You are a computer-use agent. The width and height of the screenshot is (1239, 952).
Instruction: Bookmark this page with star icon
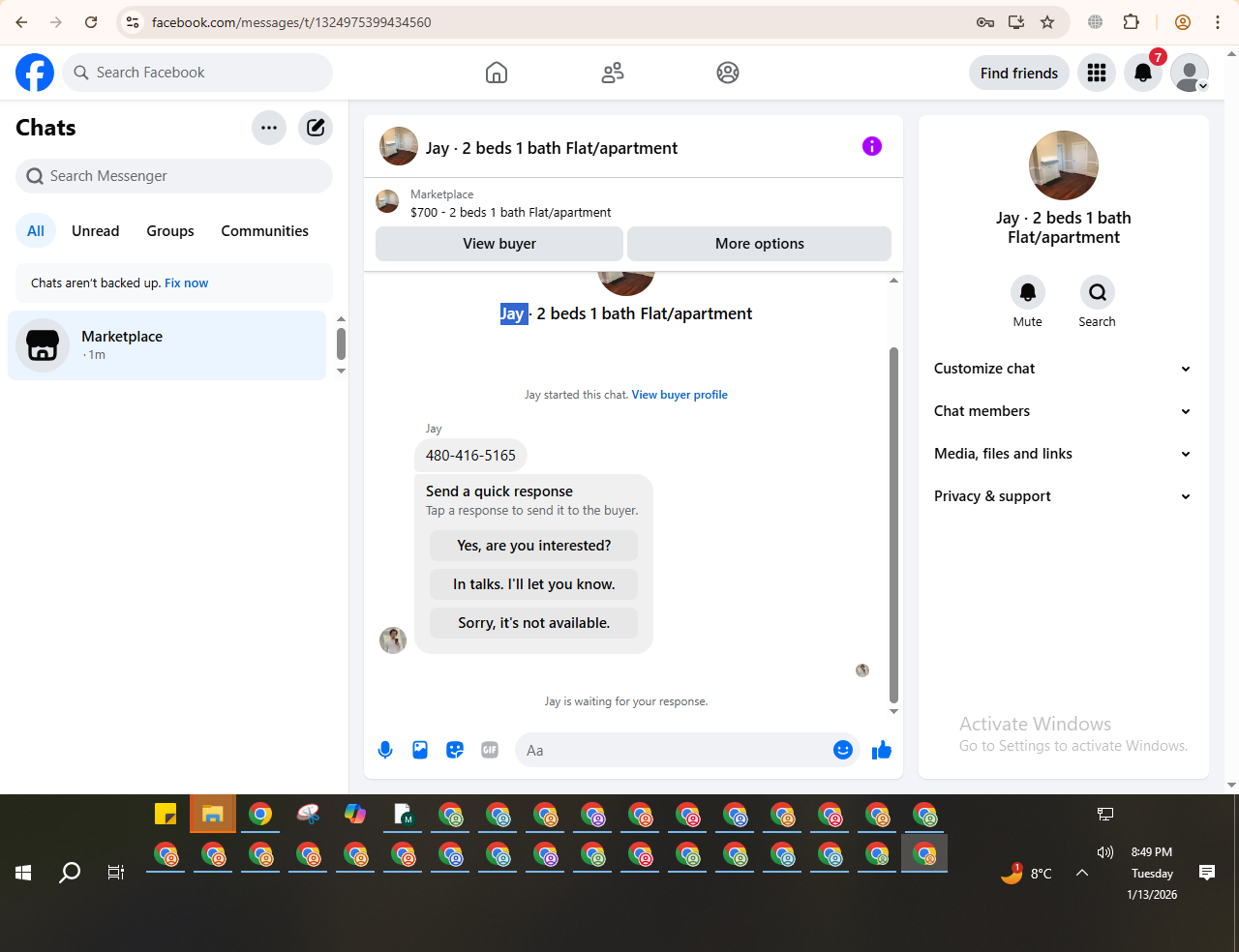1047,22
